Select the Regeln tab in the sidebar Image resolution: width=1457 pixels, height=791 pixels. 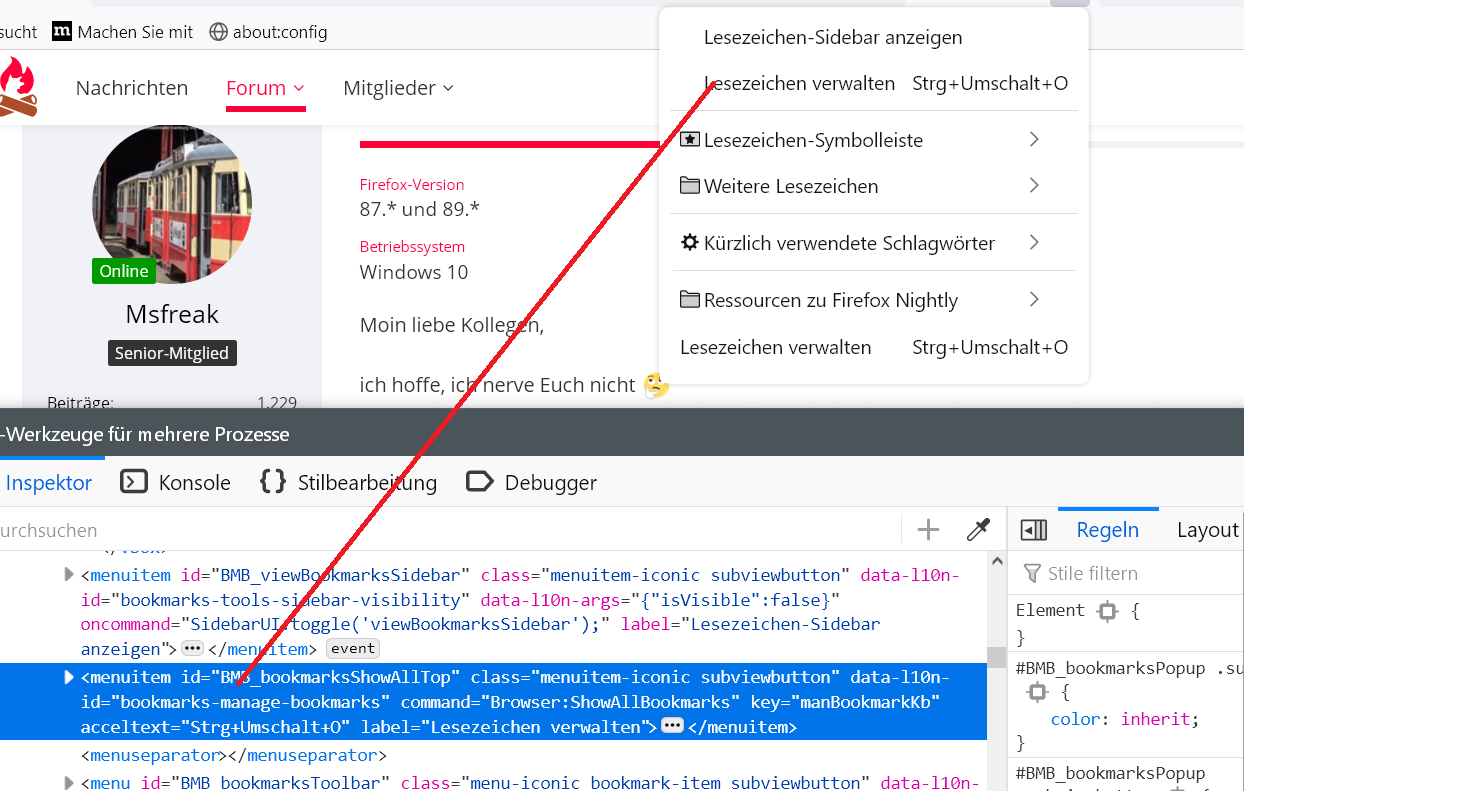pyautogui.click(x=1108, y=530)
